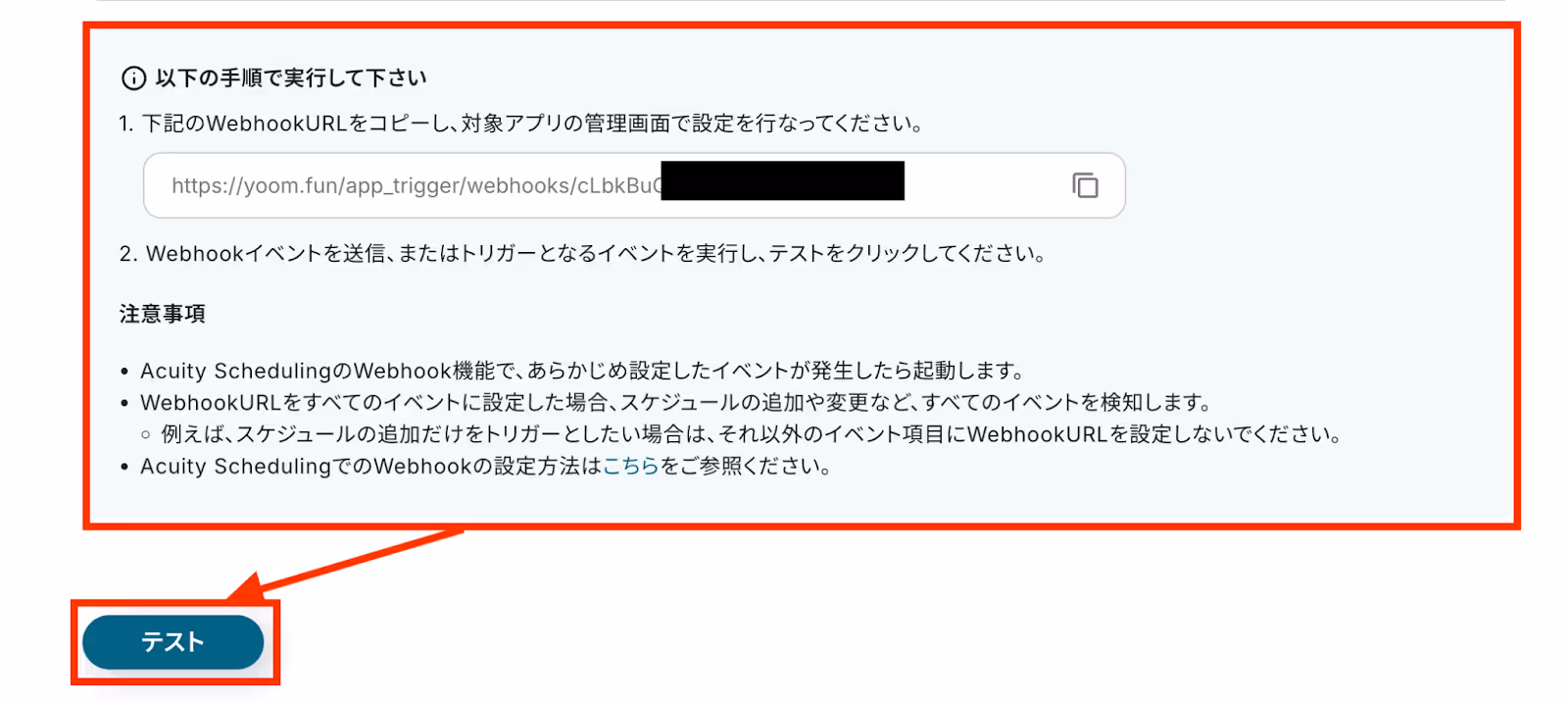
Task: Click the note about Acuity Scheduling Webhook機能
Action: tap(582, 371)
